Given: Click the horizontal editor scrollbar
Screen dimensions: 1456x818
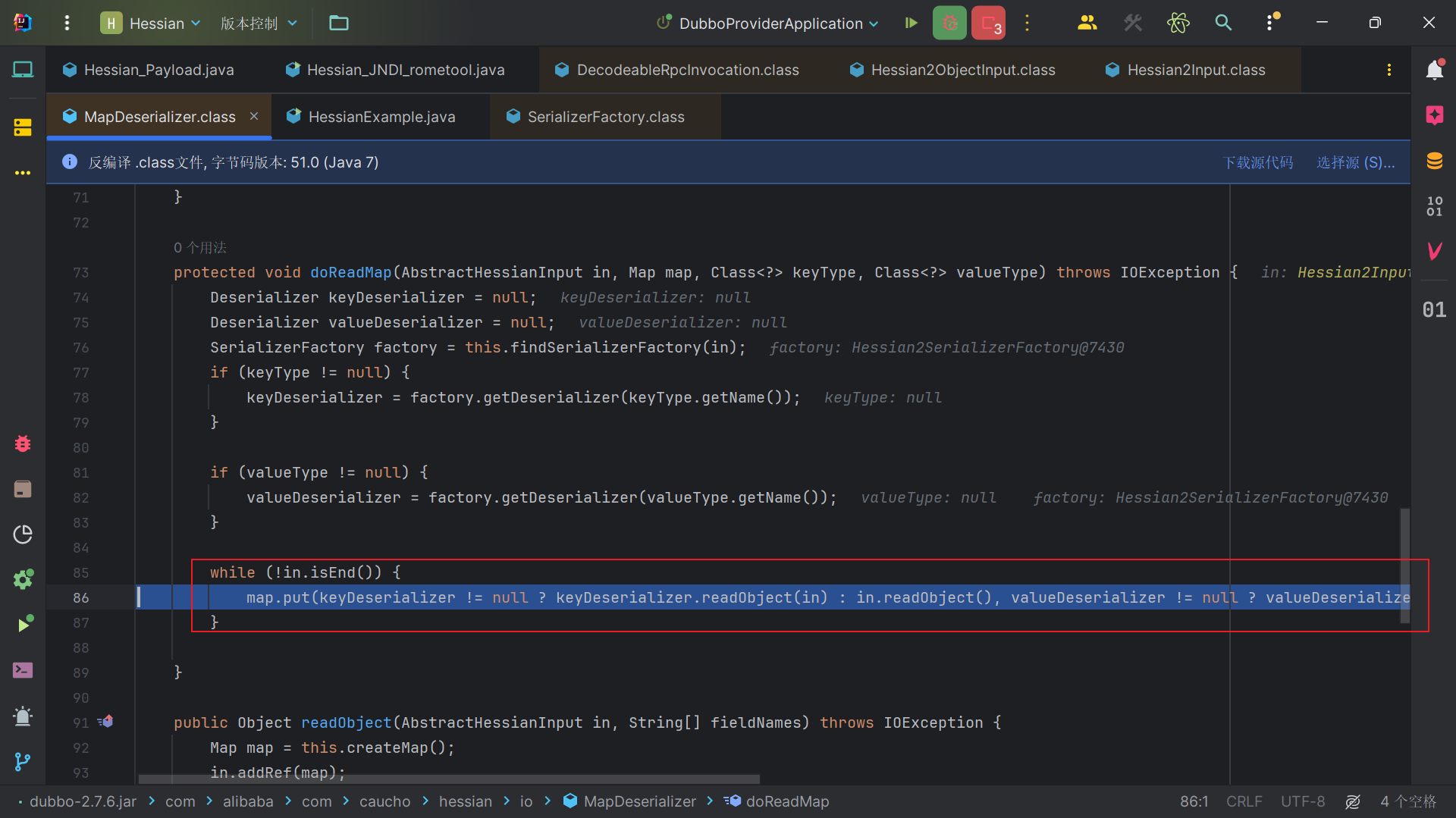Looking at the screenshot, I should pyautogui.click(x=449, y=779).
